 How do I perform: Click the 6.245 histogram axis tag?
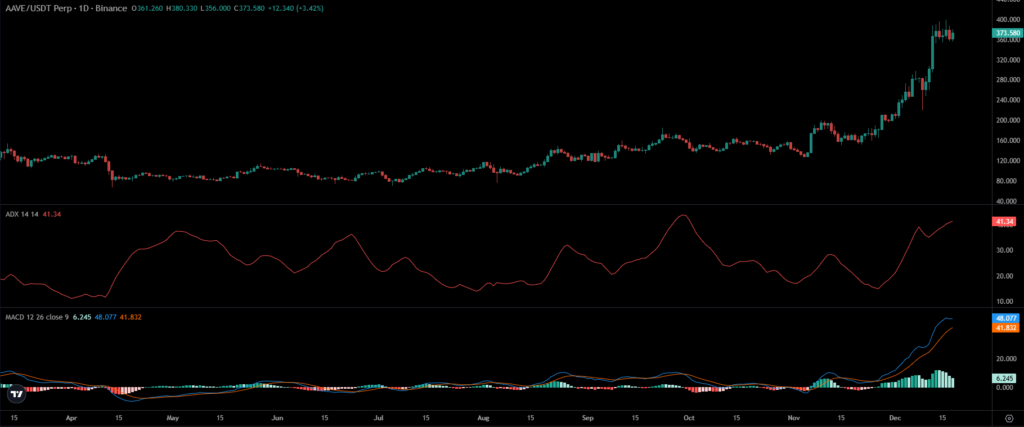1004,378
